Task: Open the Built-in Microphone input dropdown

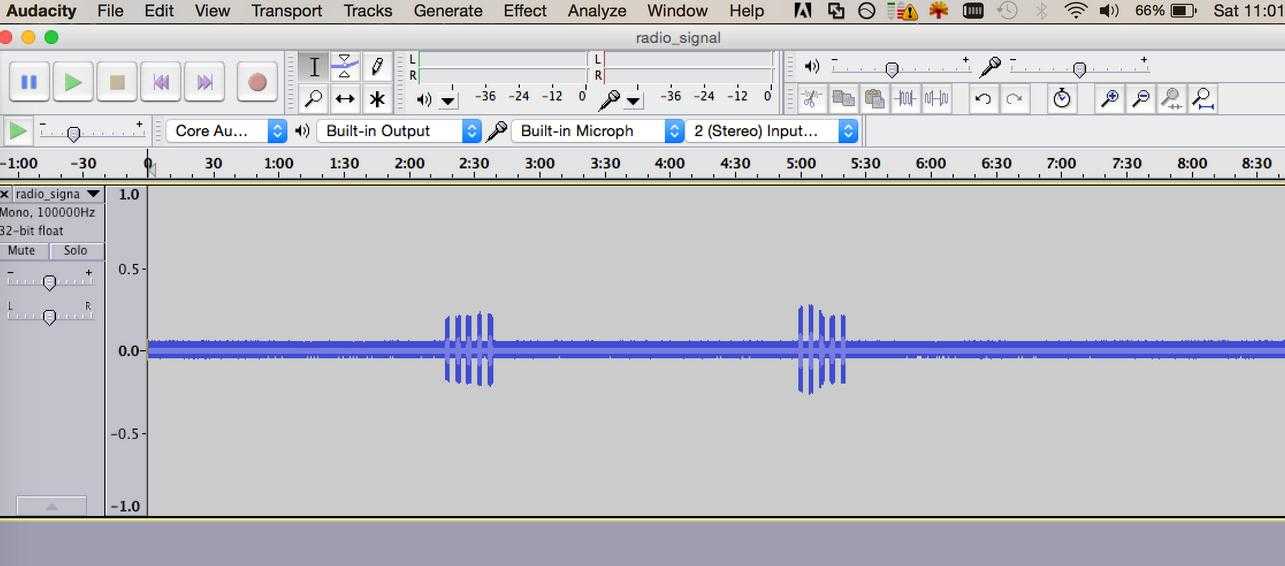Action: [597, 131]
